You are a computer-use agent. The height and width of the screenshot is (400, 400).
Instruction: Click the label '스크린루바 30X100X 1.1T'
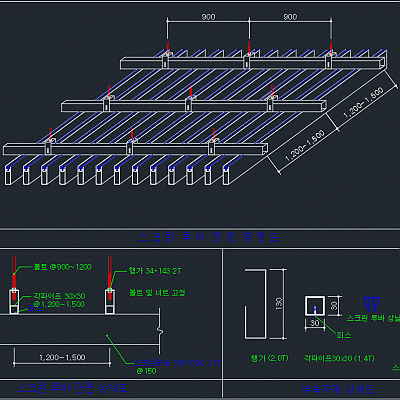(x=178, y=363)
